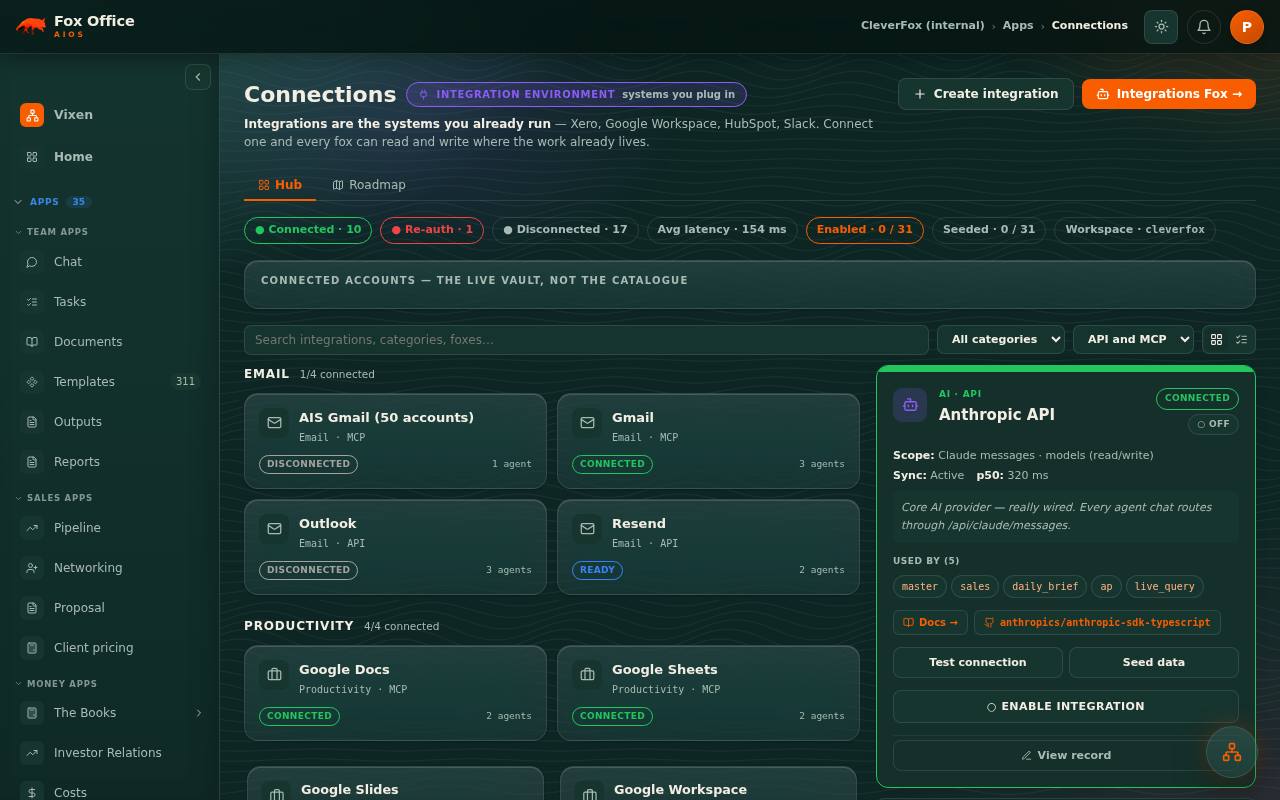
Task: Collapse the sidebar with the chevron button
Action: tap(198, 77)
